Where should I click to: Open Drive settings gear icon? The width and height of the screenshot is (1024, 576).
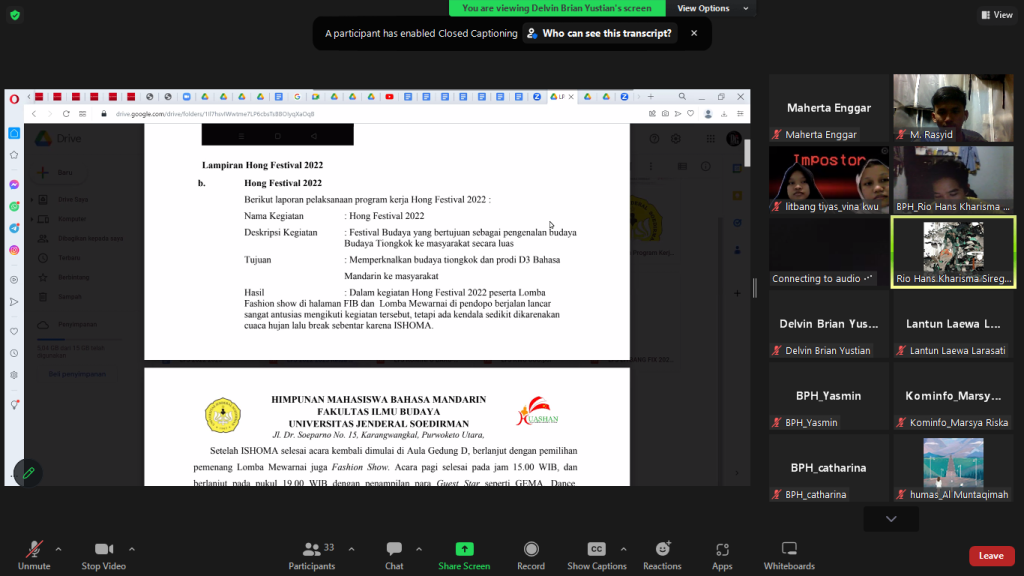676,138
